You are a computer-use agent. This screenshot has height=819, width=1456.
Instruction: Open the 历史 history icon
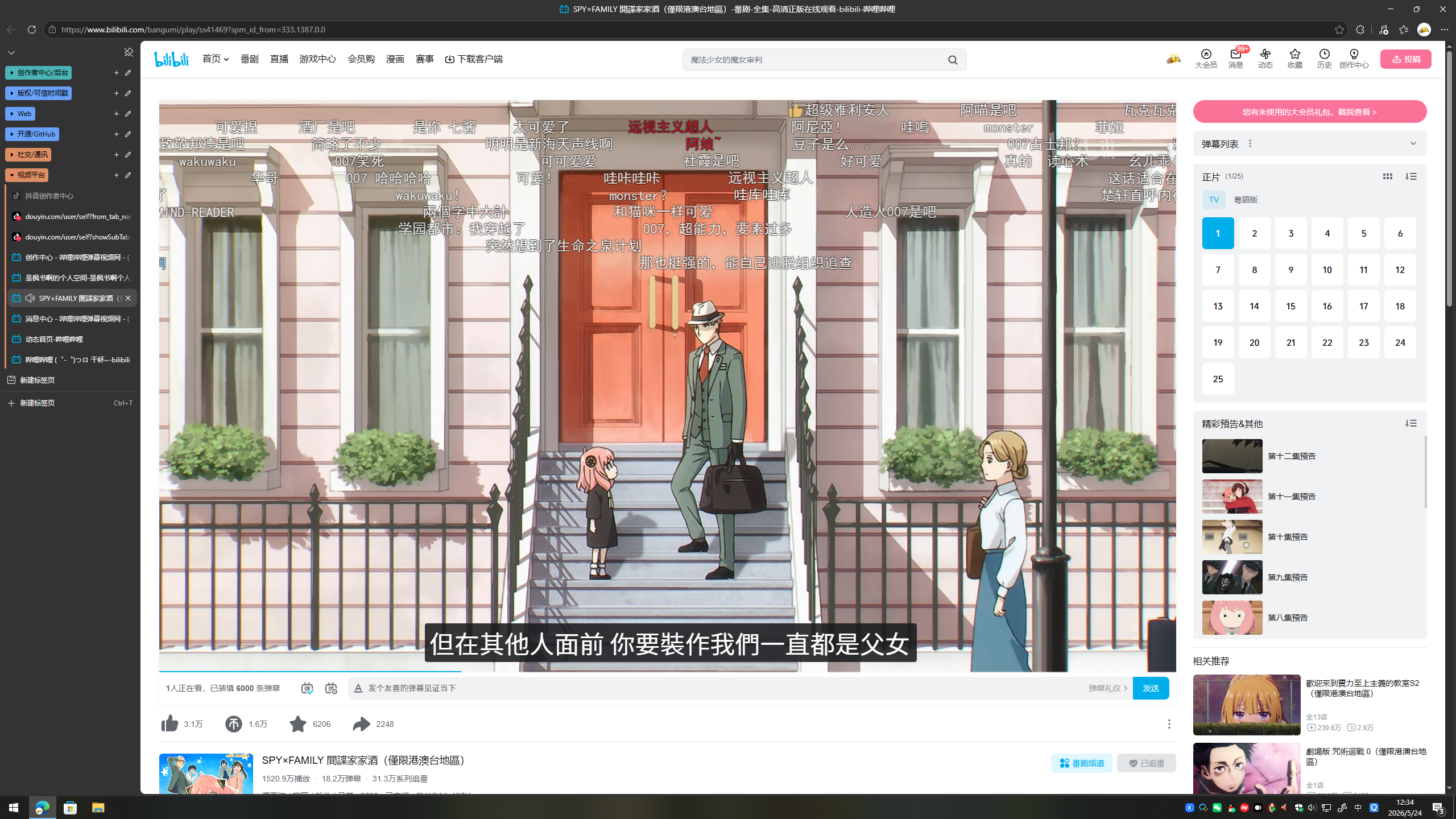[x=1324, y=58]
